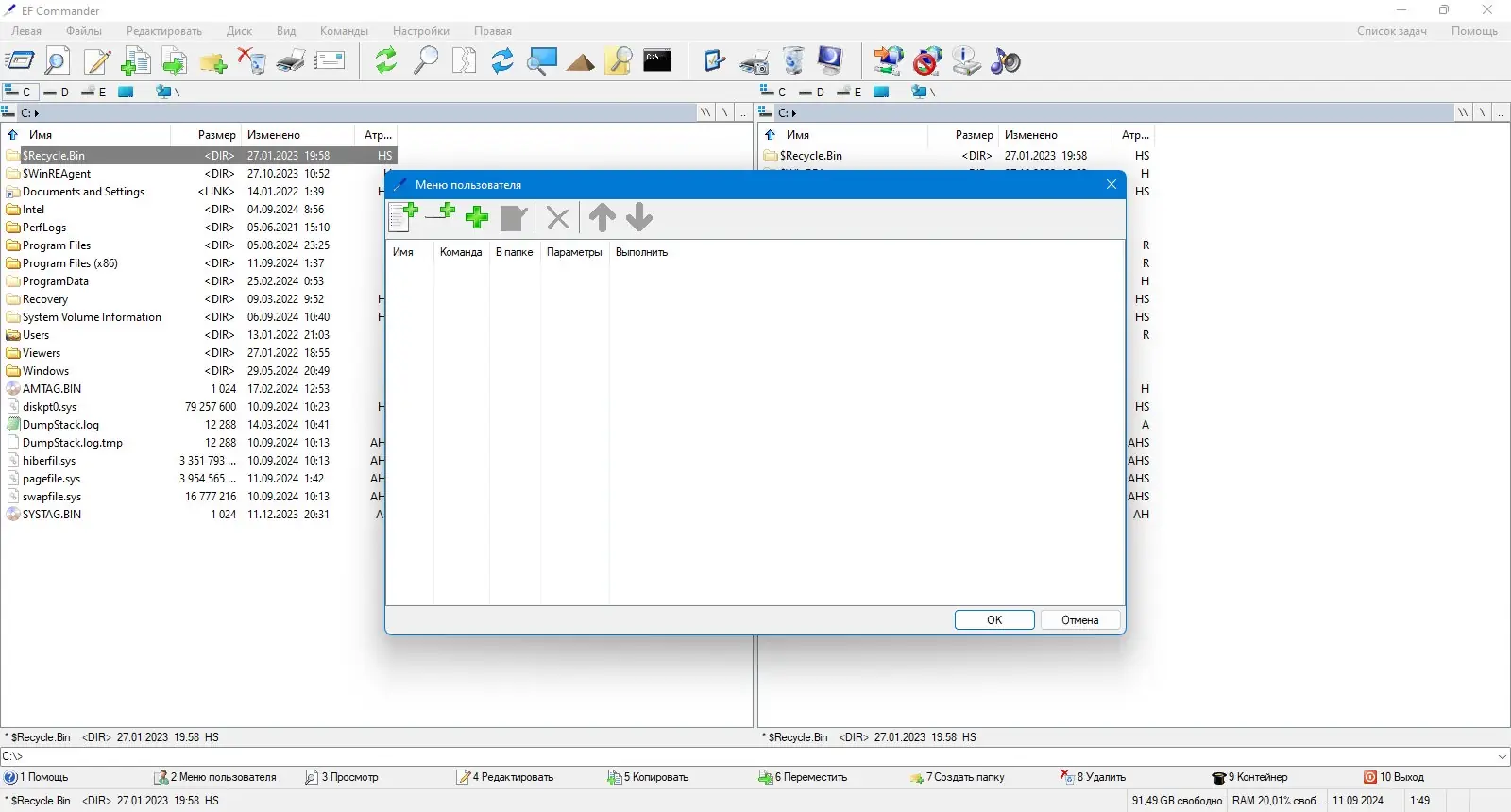
Task: Click the disconnect network drive toolbar icon
Action: [x=927, y=61]
